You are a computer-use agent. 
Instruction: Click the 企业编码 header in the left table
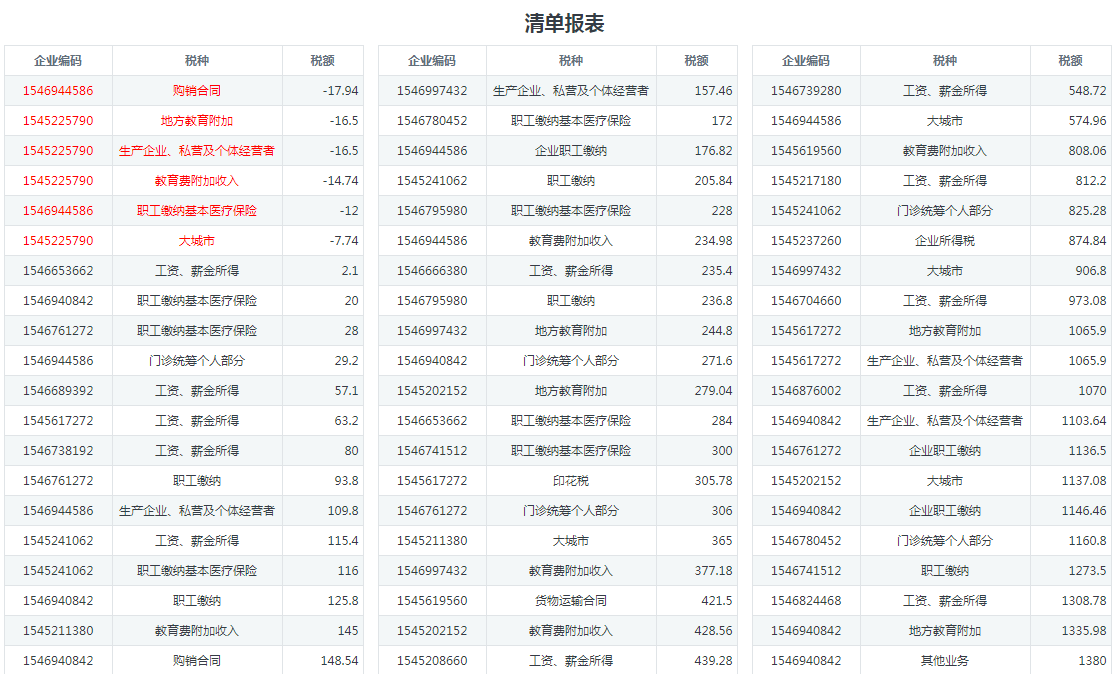pyautogui.click(x=58, y=61)
